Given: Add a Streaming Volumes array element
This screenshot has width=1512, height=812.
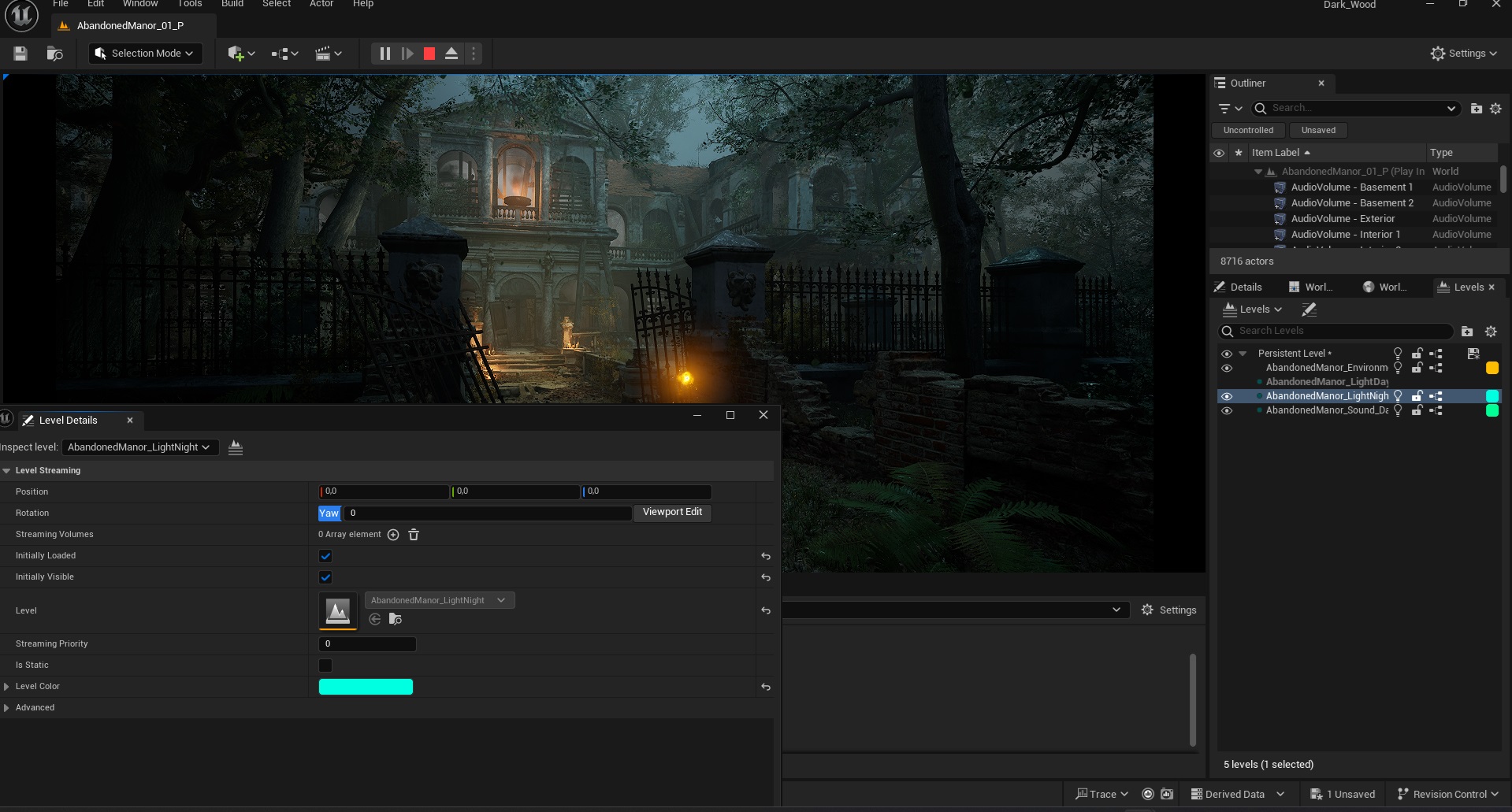Looking at the screenshot, I should [x=393, y=535].
